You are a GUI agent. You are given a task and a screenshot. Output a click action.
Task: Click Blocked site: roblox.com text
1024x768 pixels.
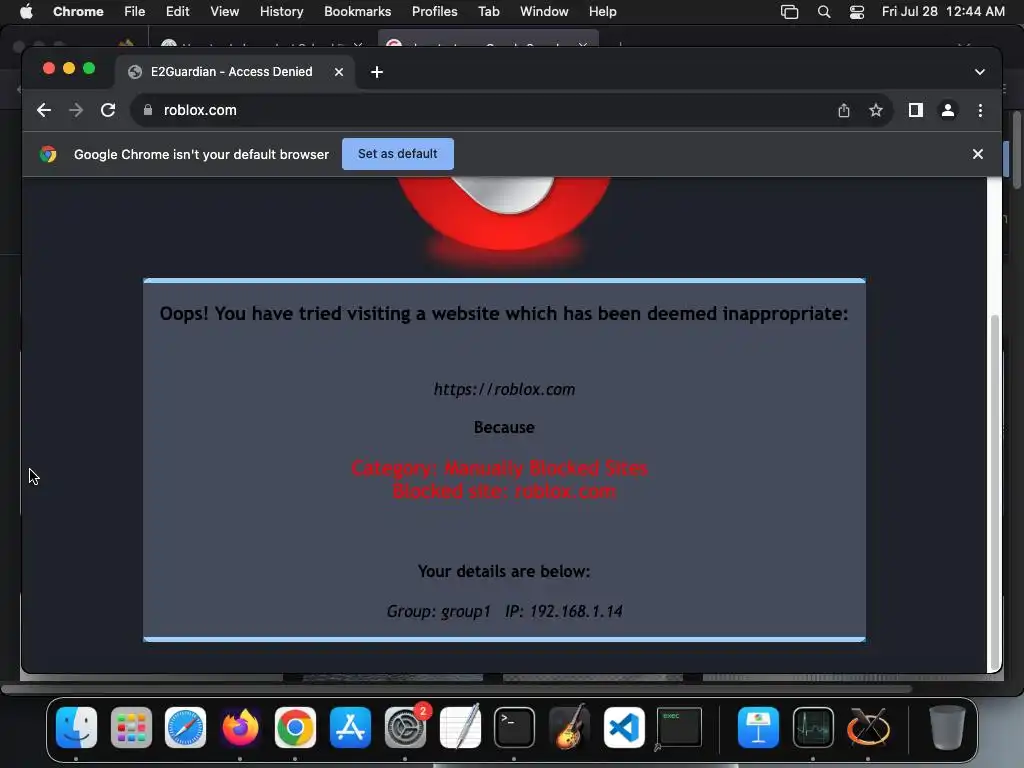[x=504, y=491]
